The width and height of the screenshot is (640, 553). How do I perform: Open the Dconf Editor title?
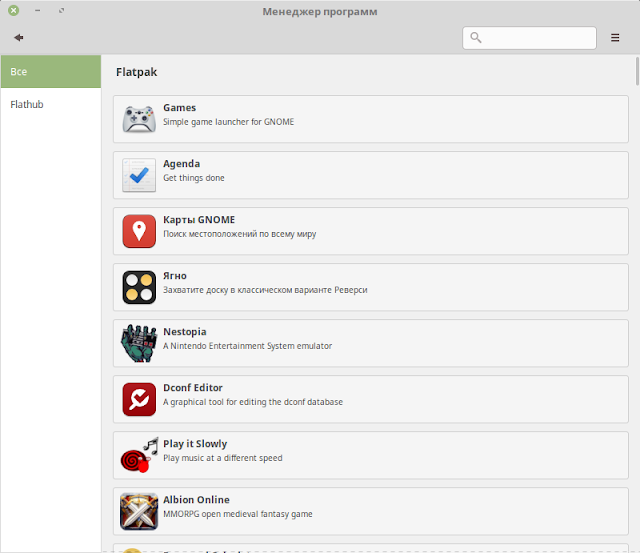pos(193,388)
